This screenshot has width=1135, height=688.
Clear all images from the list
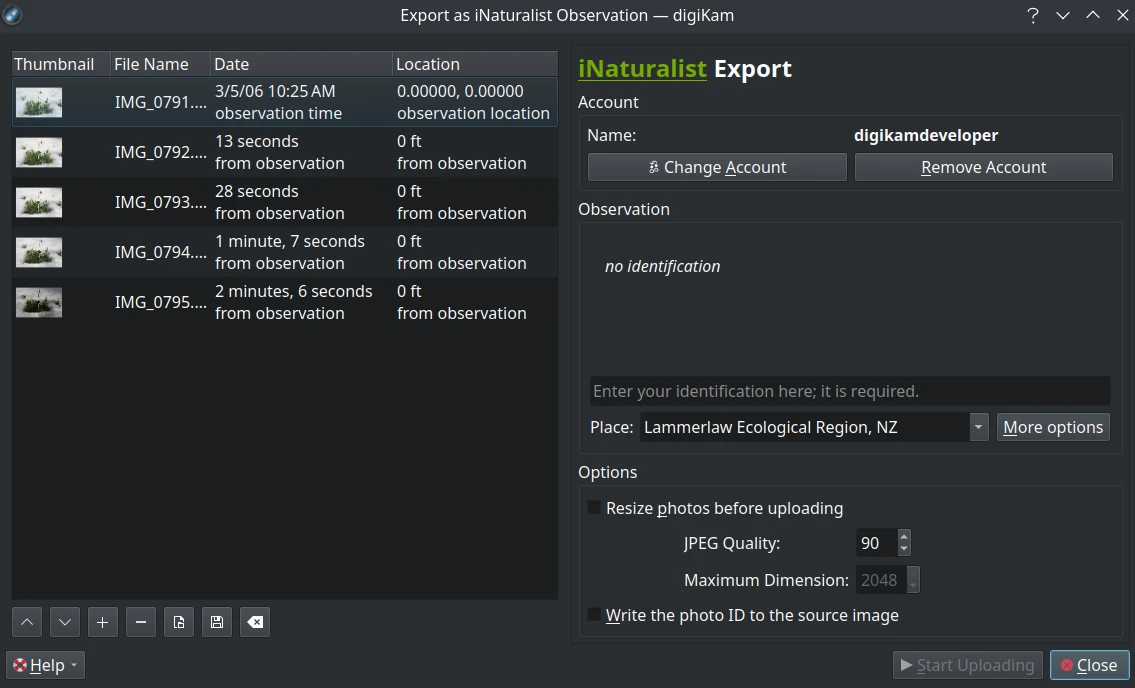pos(255,621)
